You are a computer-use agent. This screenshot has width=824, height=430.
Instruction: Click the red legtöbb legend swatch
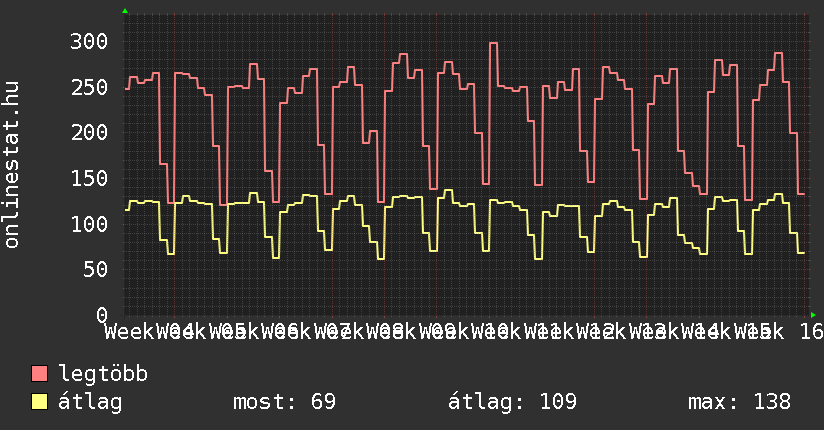(x=40, y=375)
